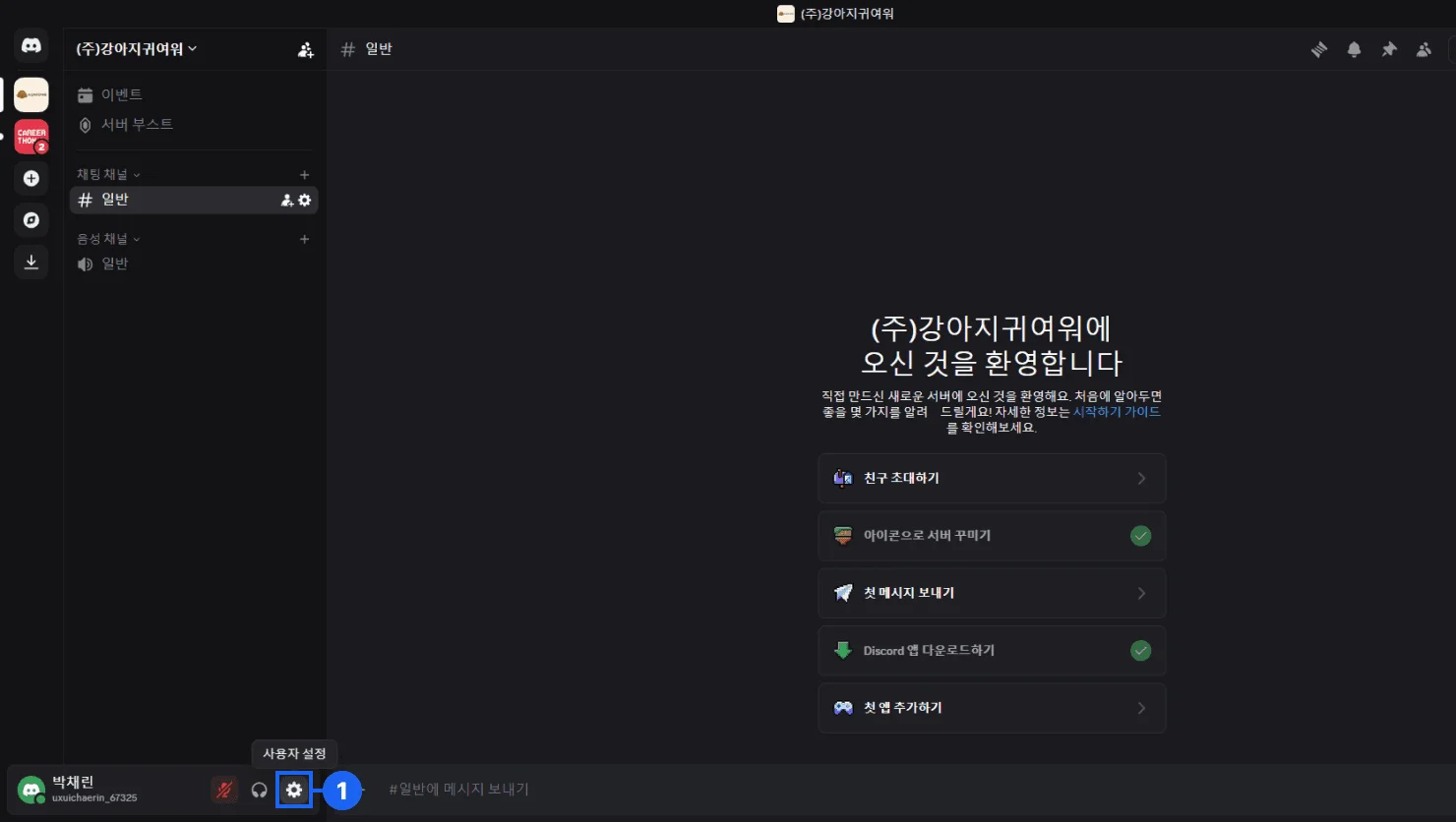Collapse the 음성 채널 category
Screen dimensions: 1456x822
pyautogui.click(x=108, y=239)
